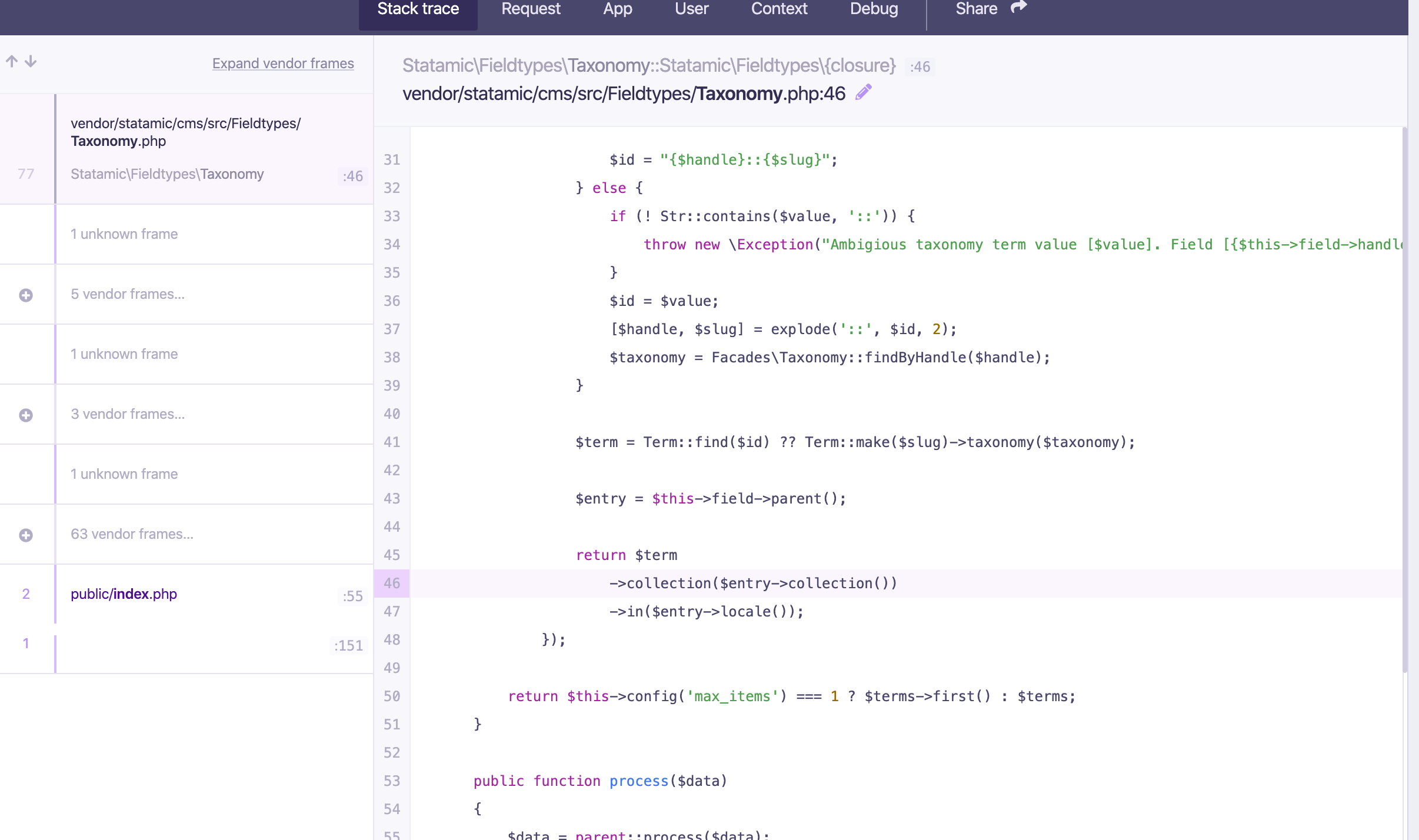The width and height of the screenshot is (1419, 840).
Task: Click the Share button
Action: pos(977,9)
